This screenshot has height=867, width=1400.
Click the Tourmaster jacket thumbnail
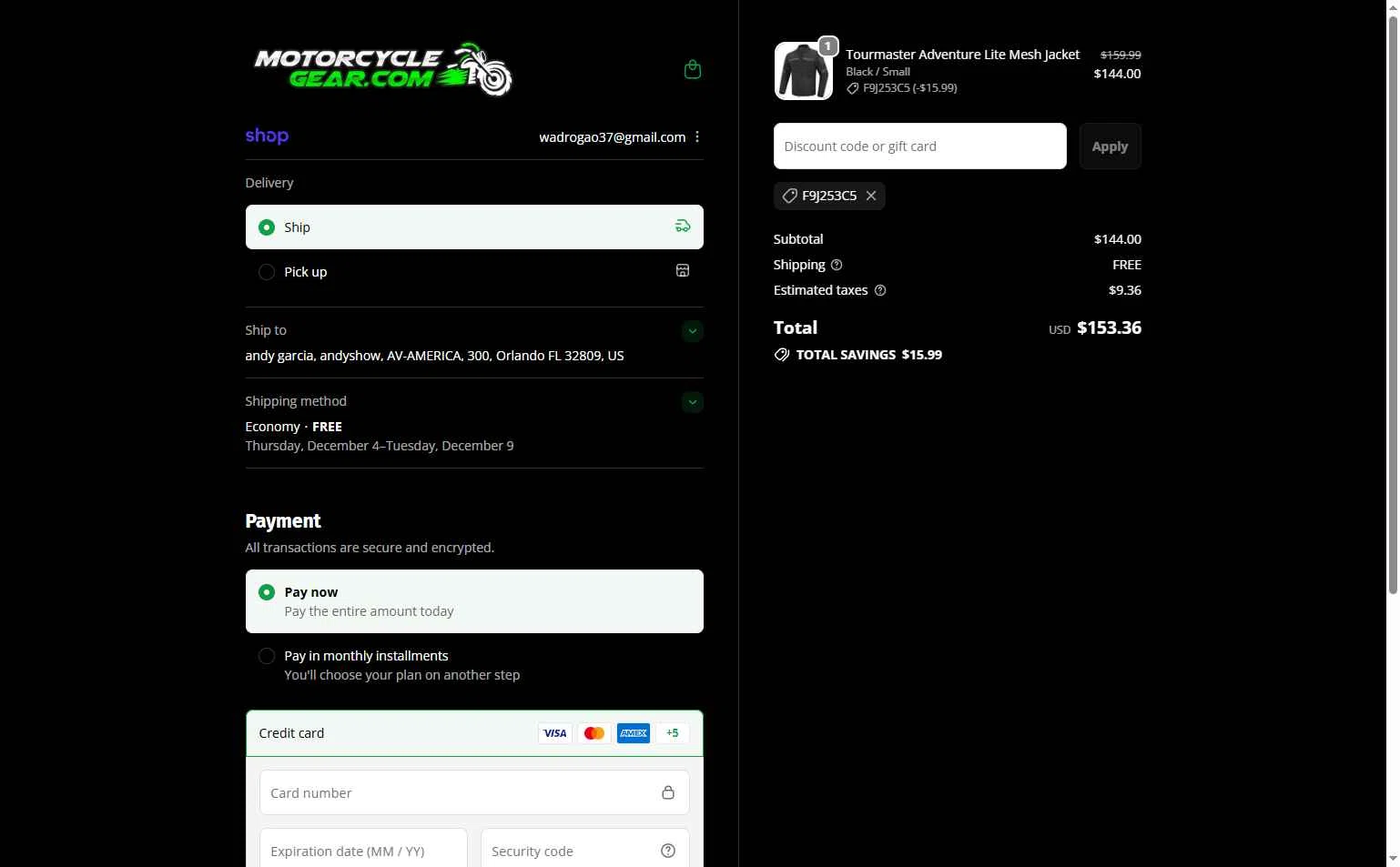pos(803,71)
